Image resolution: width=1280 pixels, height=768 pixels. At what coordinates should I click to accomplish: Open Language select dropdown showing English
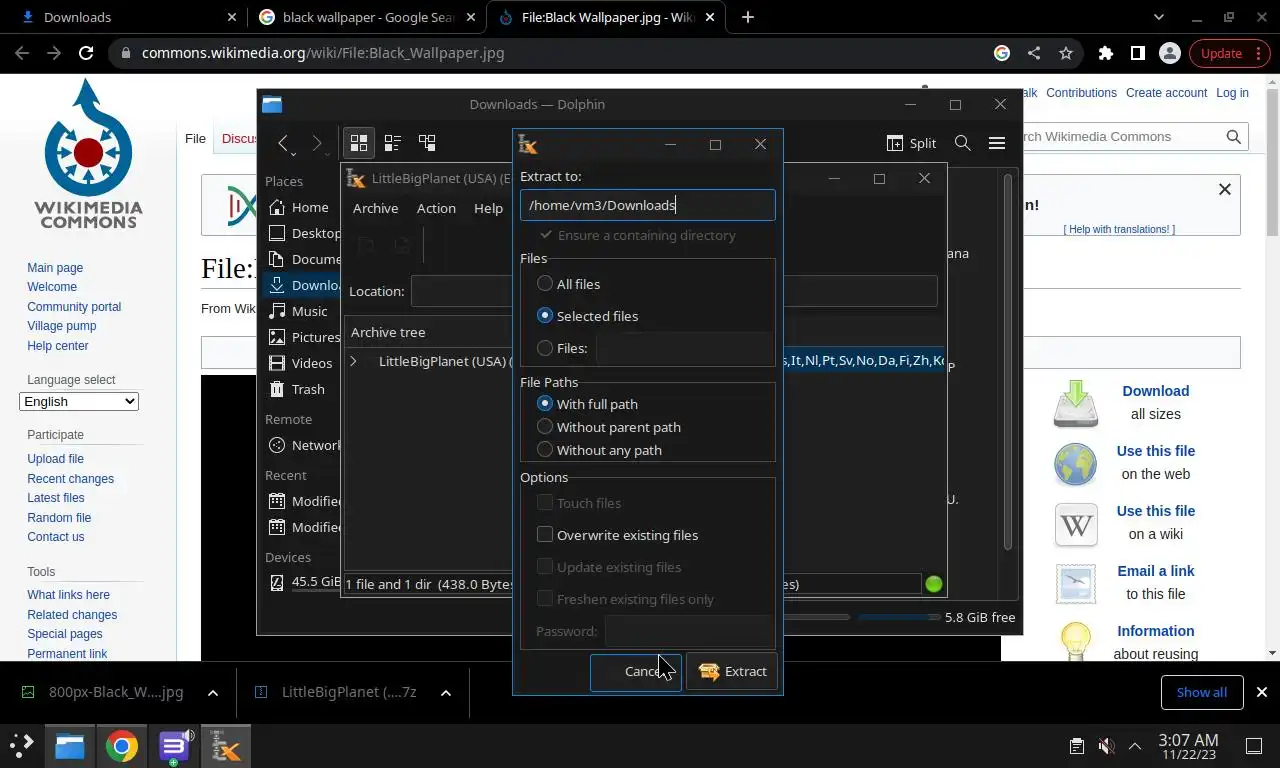pyautogui.click(x=79, y=401)
